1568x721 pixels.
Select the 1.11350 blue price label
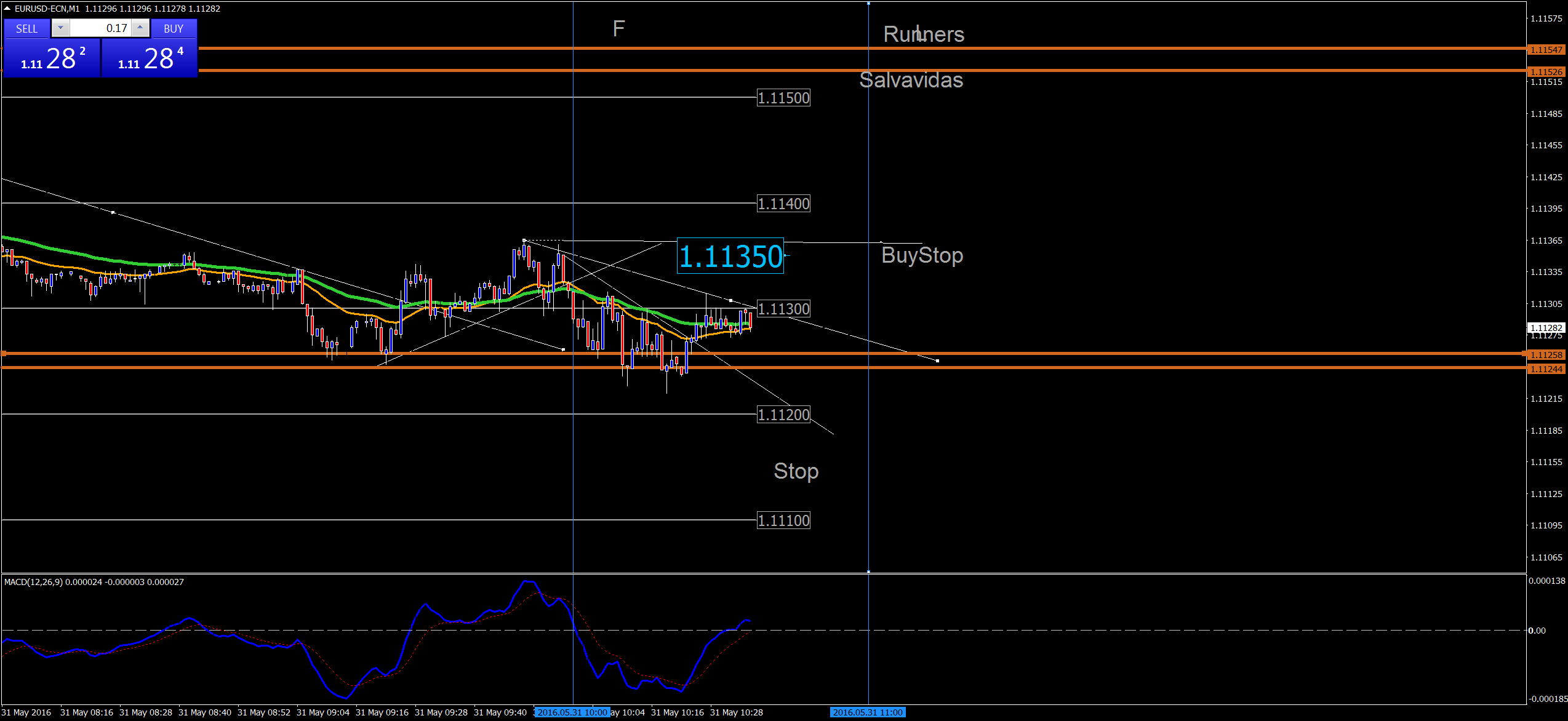pos(730,256)
